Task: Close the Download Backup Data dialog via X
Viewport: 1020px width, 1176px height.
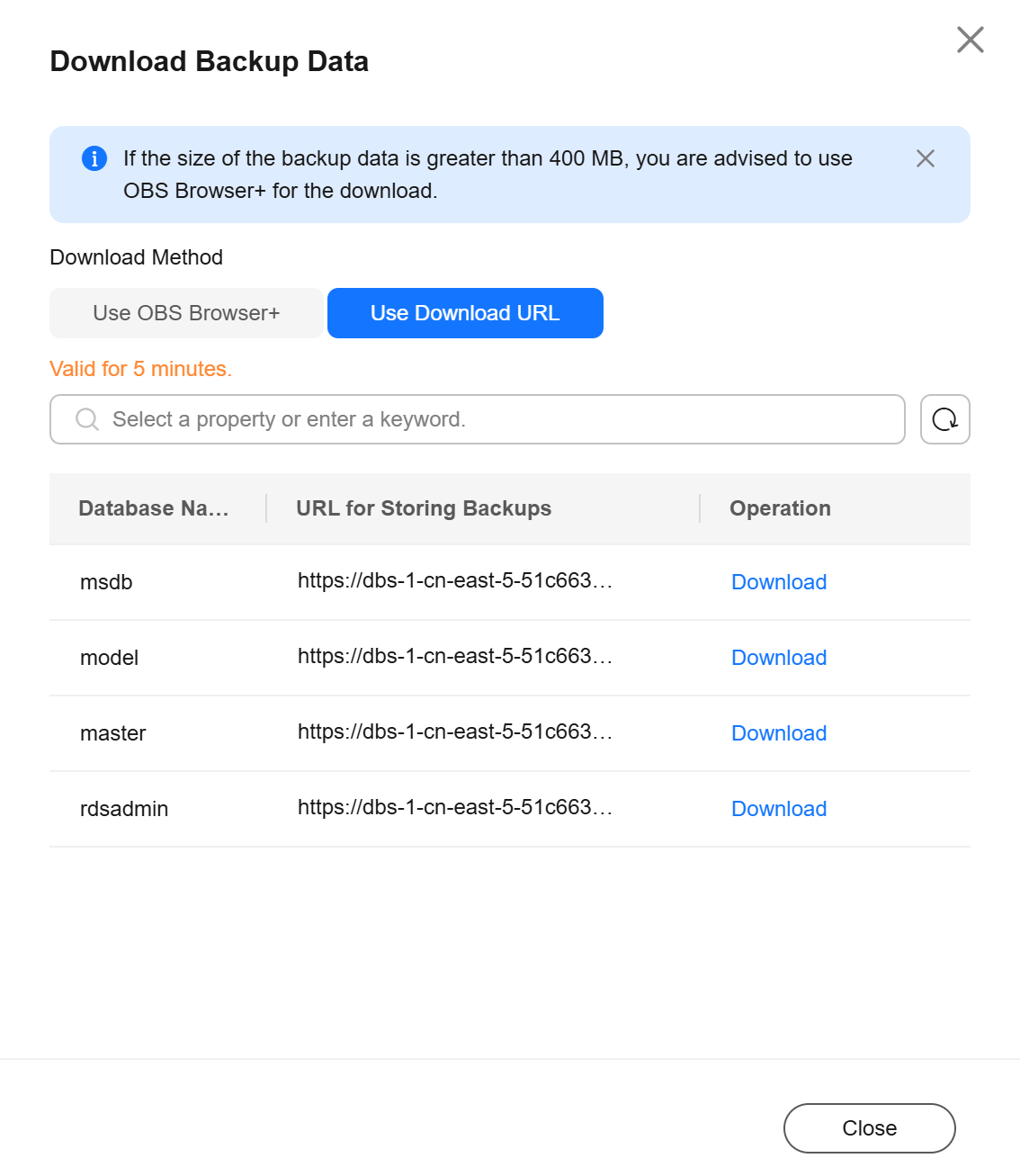Action: coord(970,40)
